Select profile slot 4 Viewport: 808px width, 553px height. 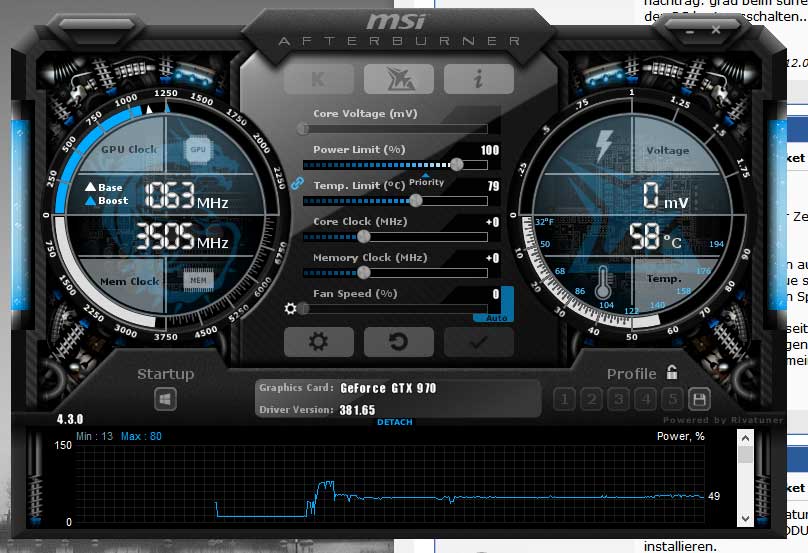click(x=645, y=399)
